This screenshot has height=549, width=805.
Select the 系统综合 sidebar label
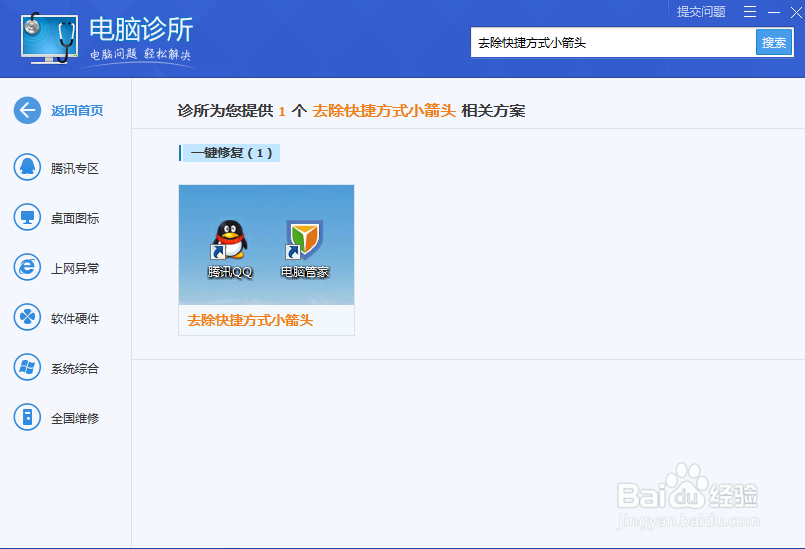pyautogui.click(x=75, y=368)
